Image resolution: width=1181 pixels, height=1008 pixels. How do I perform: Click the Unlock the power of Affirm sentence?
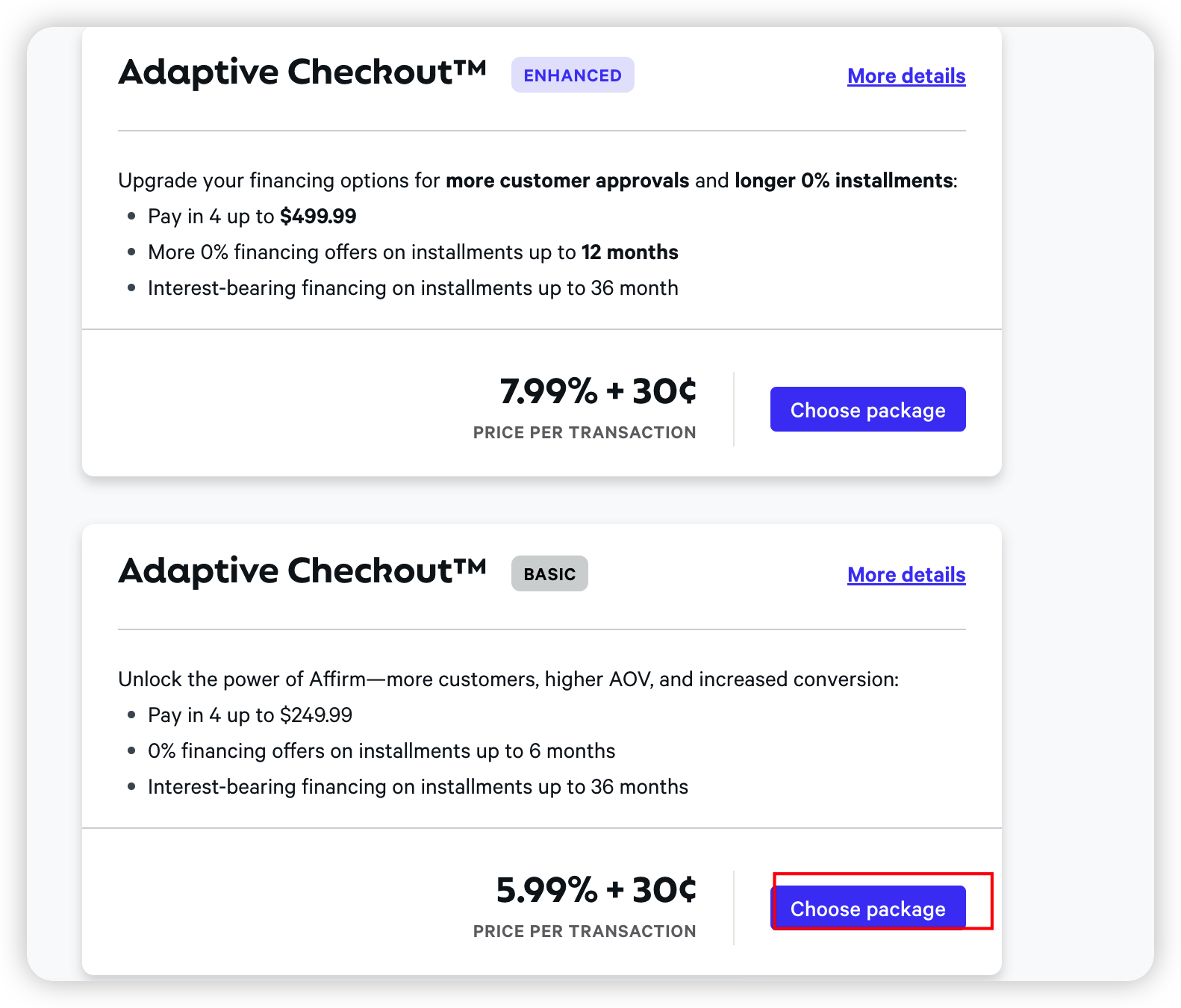click(508, 679)
